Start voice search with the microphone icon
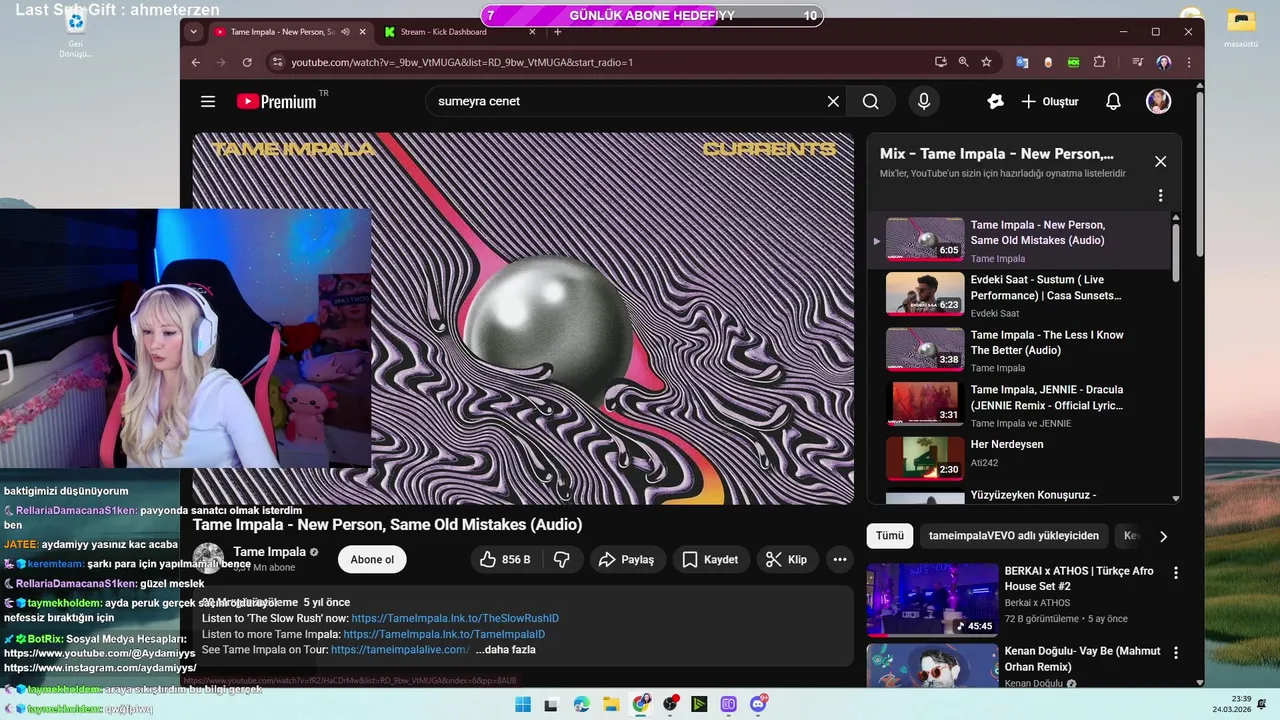Viewport: 1280px width, 720px height. 924,101
